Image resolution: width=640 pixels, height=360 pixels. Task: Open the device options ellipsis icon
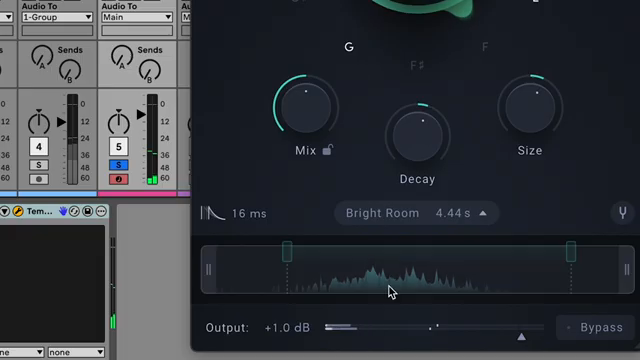click(x=101, y=211)
